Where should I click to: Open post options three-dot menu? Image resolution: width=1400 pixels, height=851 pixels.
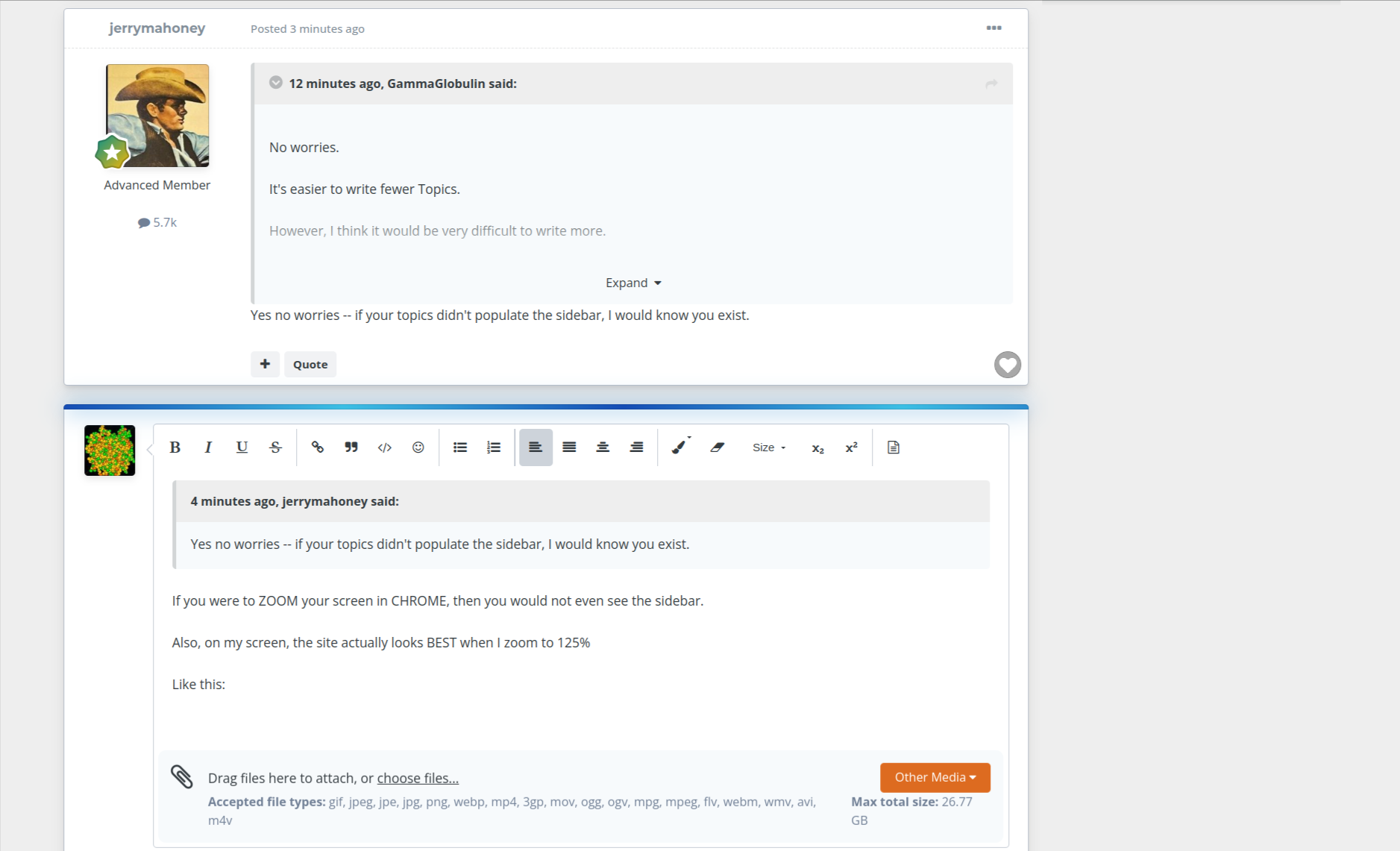(x=994, y=28)
